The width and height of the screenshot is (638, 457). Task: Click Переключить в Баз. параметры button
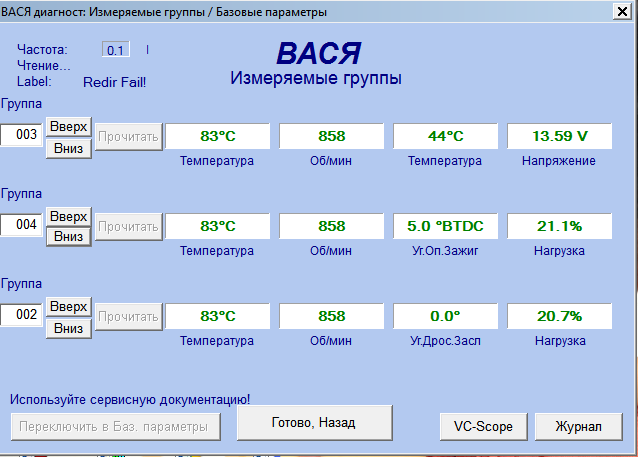(x=116, y=426)
